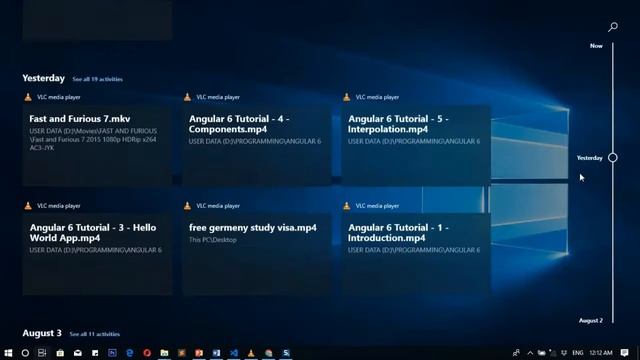Open free germeny study visa.mp4 activity card

point(257,254)
